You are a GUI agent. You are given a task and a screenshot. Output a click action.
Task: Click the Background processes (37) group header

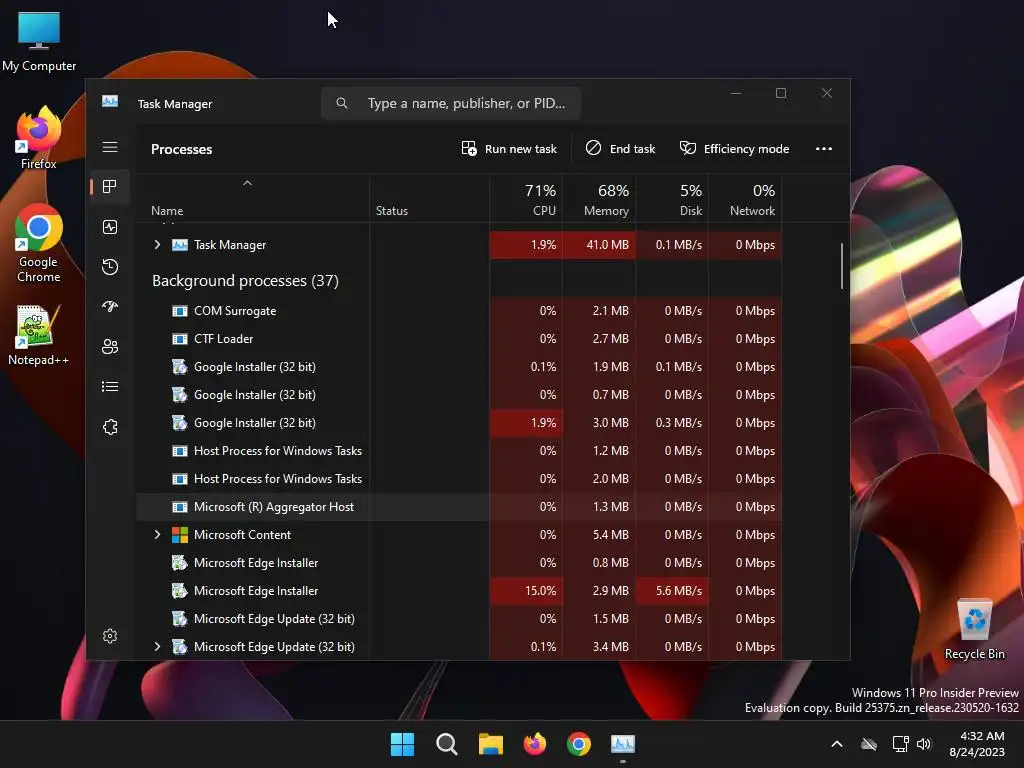[x=245, y=281]
